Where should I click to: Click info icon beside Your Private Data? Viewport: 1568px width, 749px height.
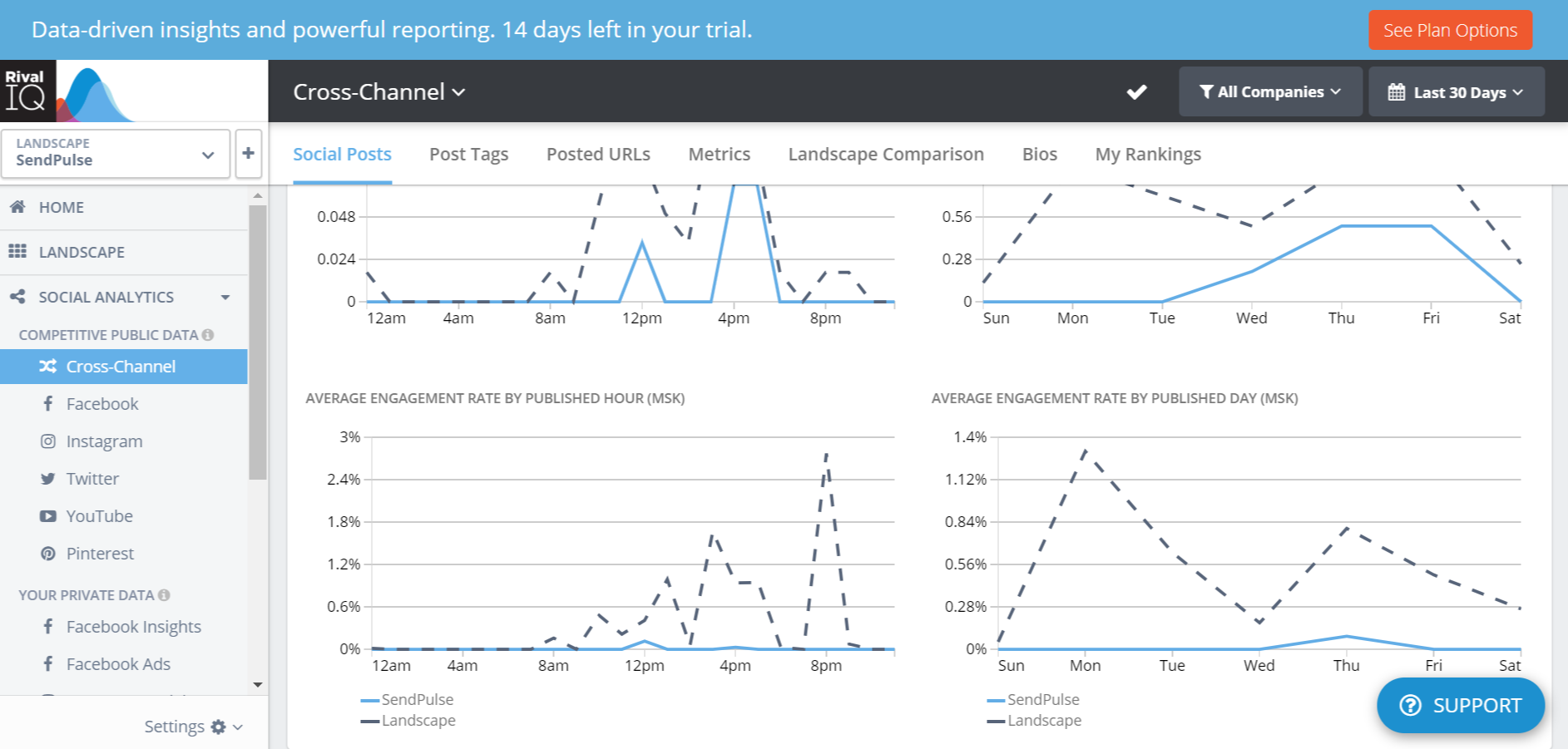[x=164, y=595]
